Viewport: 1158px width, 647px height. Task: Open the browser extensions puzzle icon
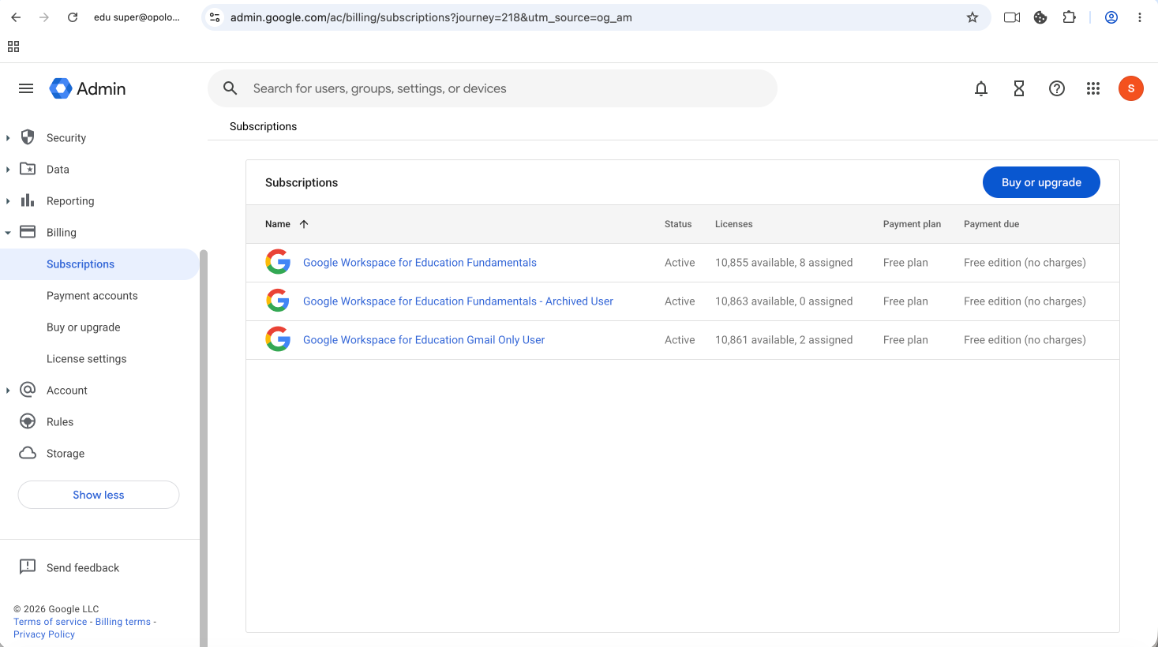(x=1069, y=17)
